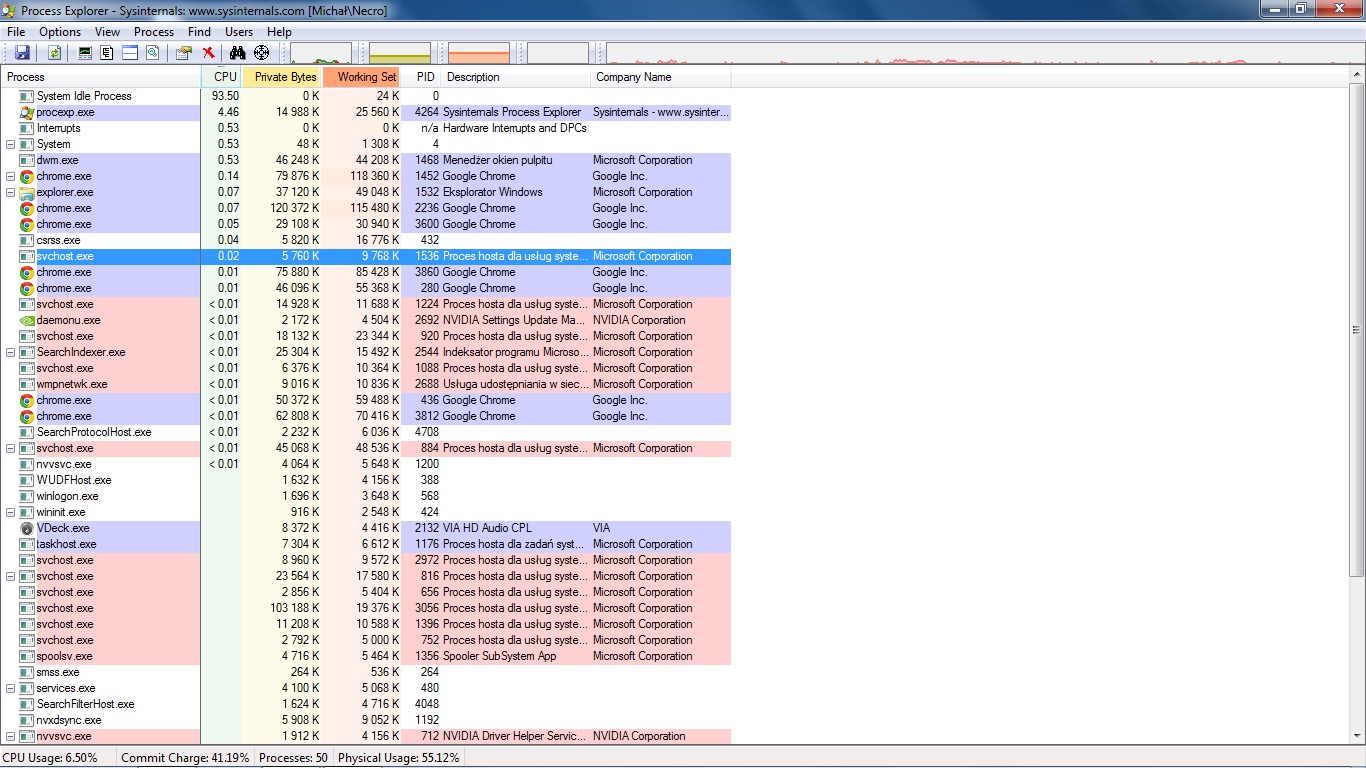Click the 'Commit Charge: 41.19%' status entry
The height and width of the screenshot is (768, 1366).
coord(185,758)
